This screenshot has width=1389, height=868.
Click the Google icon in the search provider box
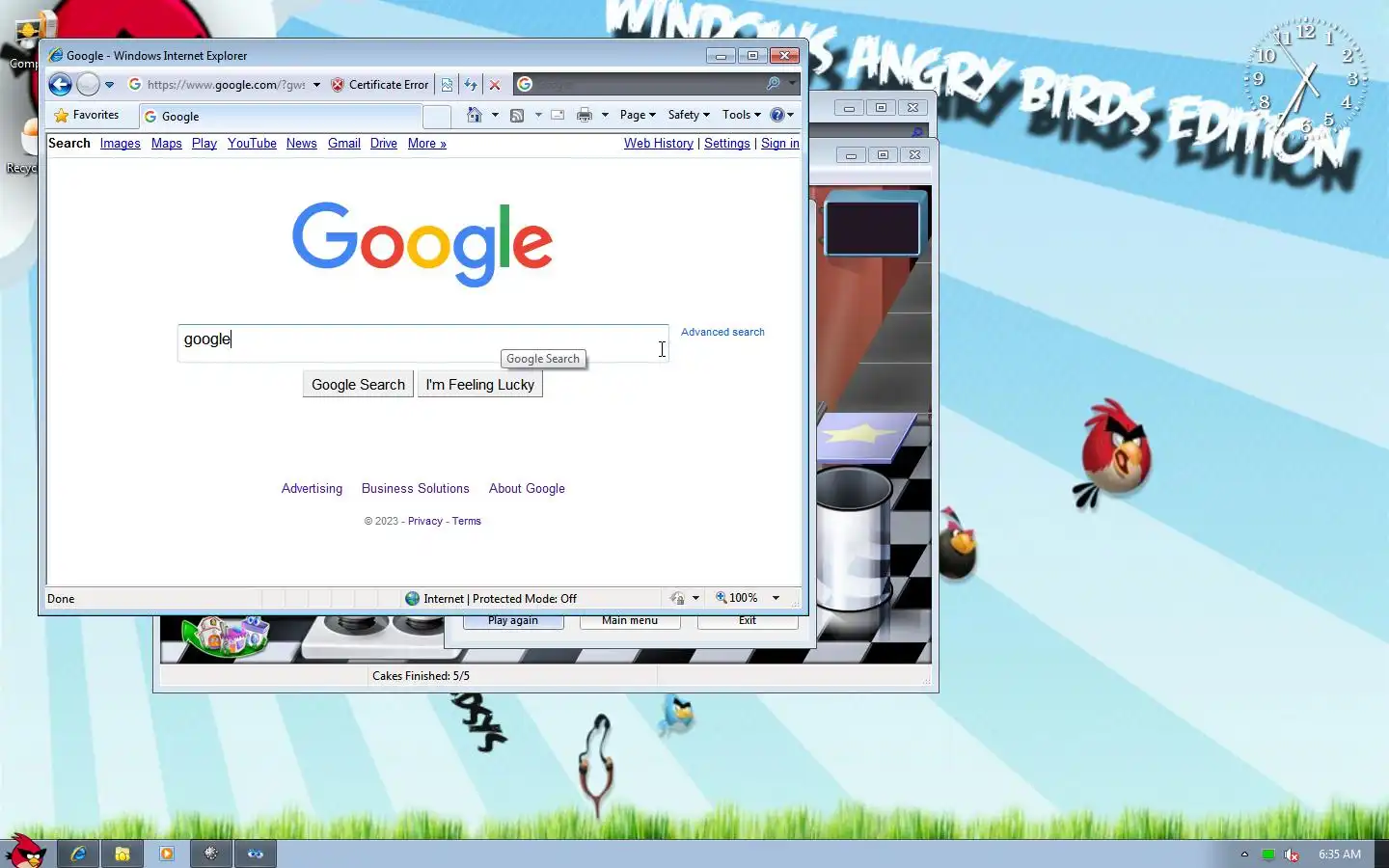525,85
